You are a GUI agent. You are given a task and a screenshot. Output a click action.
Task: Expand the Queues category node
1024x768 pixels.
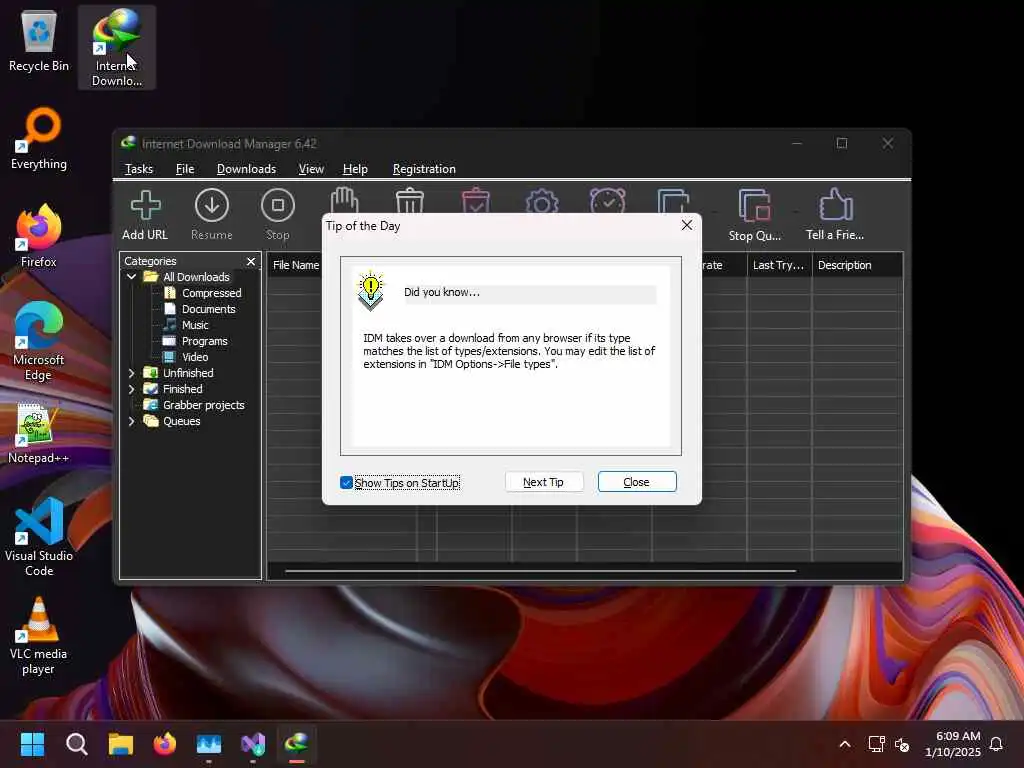point(131,421)
